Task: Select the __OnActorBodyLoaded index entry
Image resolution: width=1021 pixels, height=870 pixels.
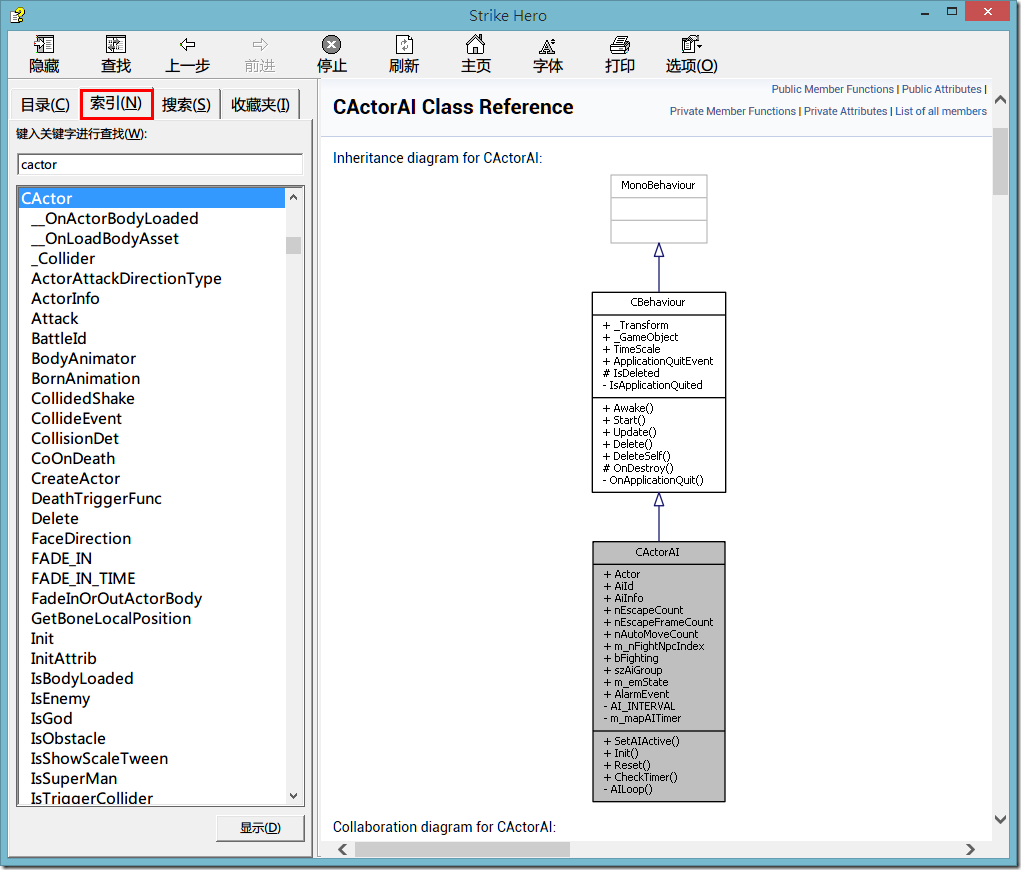Action: pyautogui.click(x=115, y=219)
